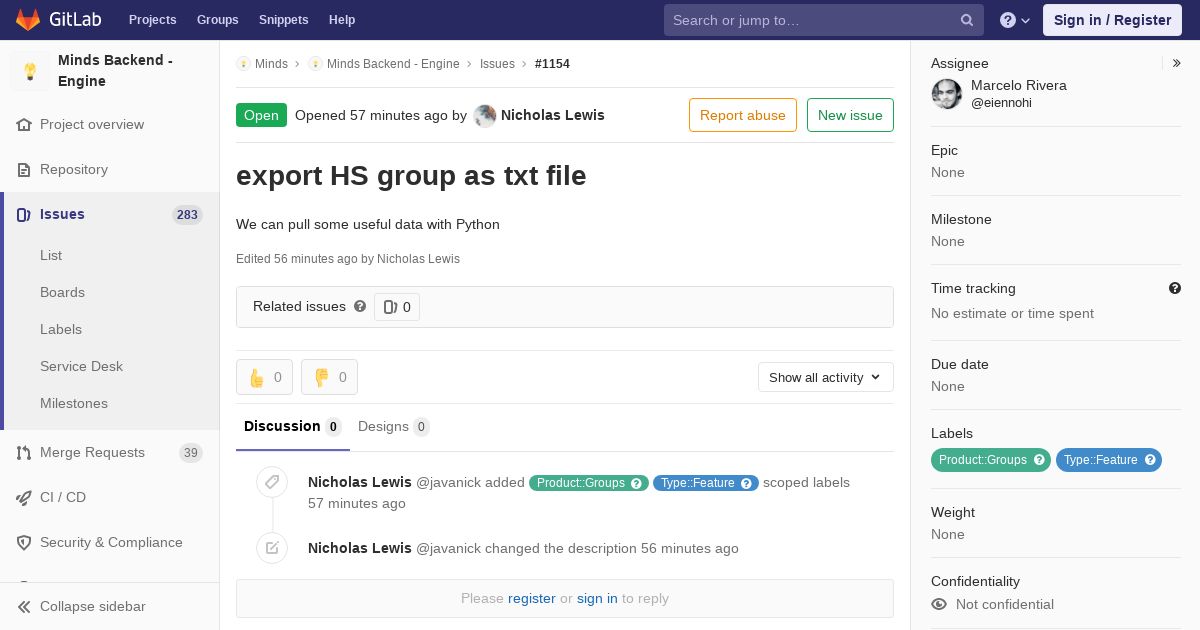
Task: Click Nicholas Lewis author name link
Action: click(x=553, y=115)
